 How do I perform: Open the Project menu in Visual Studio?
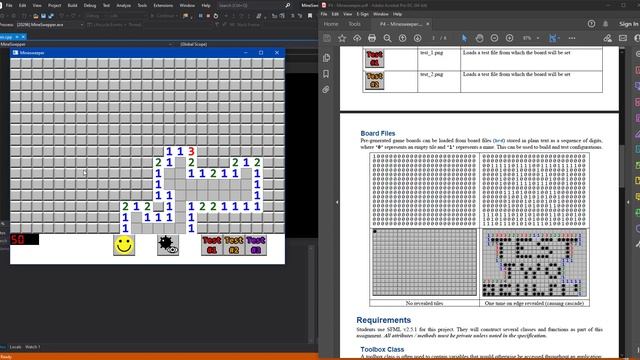54,5
